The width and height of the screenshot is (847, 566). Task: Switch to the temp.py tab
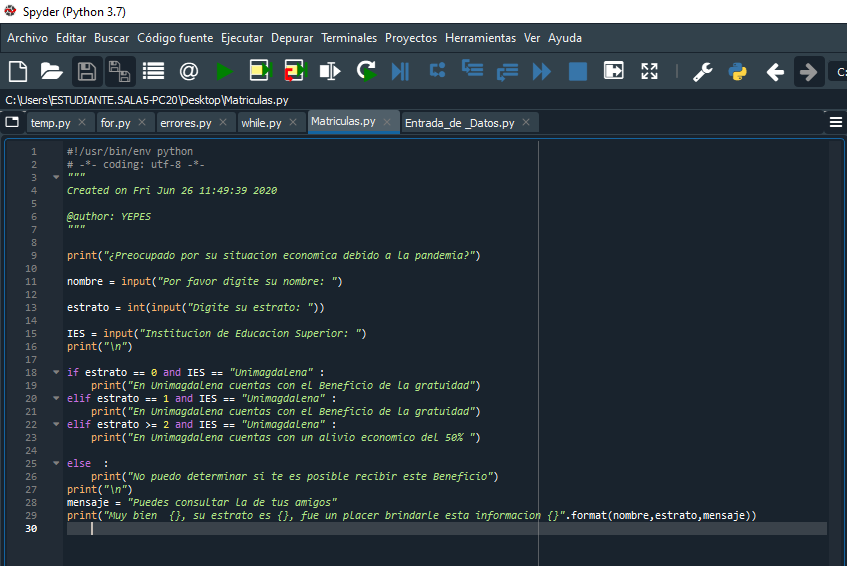pyautogui.click(x=50, y=123)
